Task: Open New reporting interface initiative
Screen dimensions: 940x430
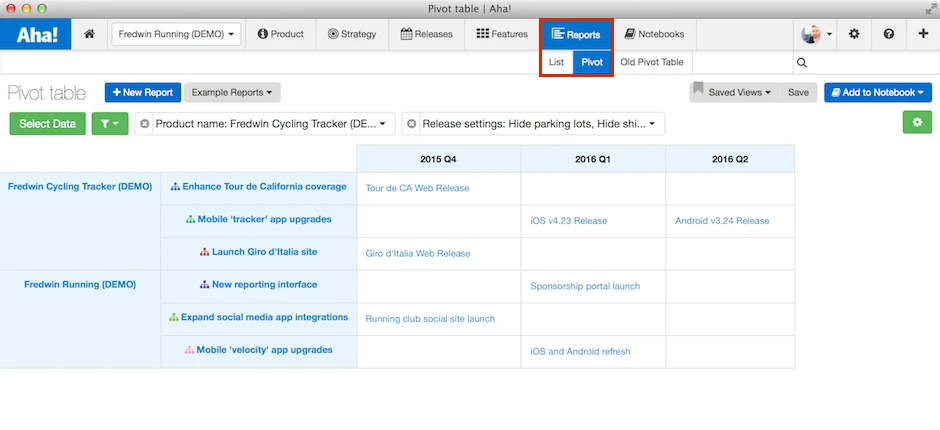Action: pyautogui.click(x=264, y=284)
